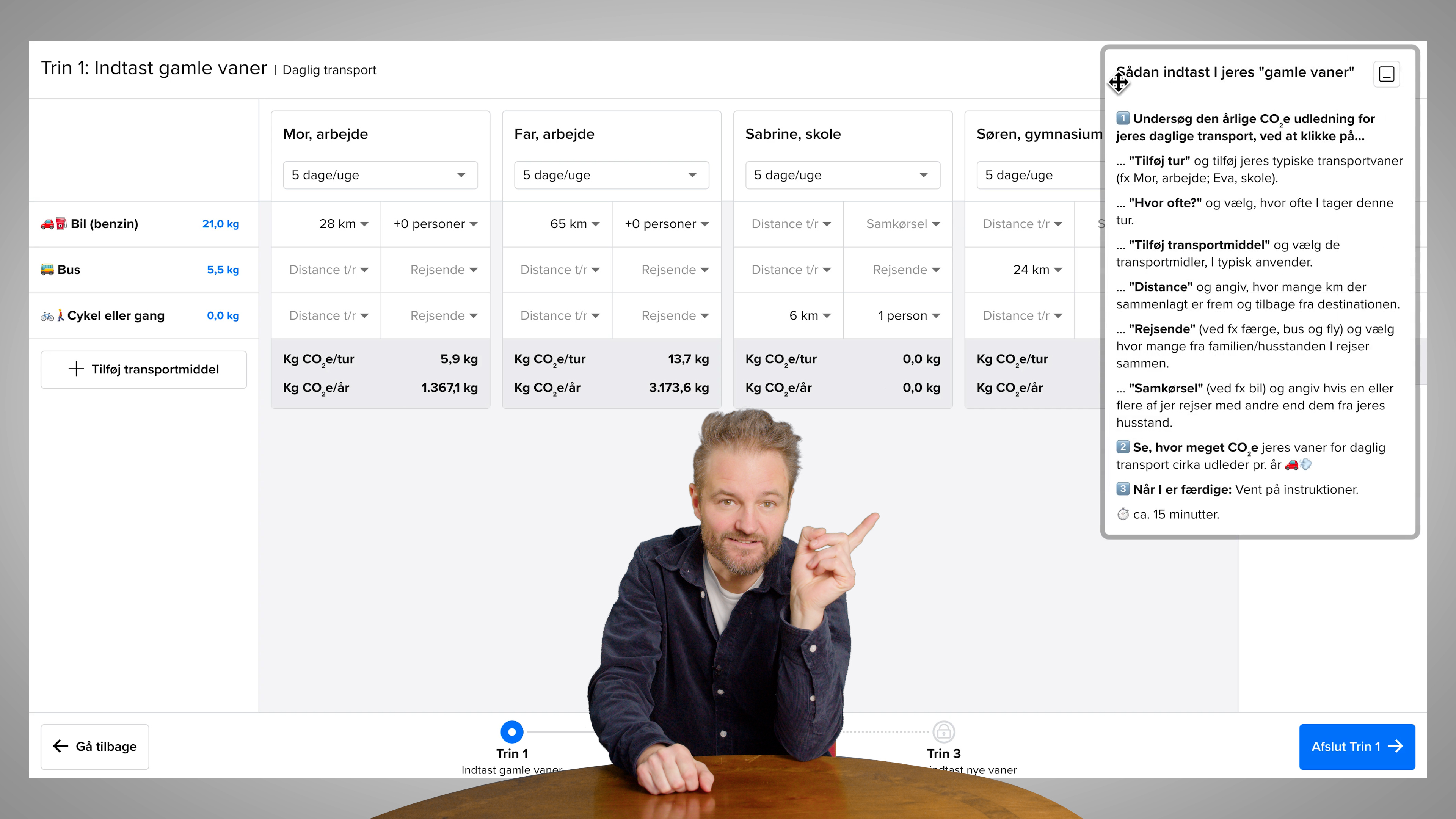This screenshot has height=819, width=1456.
Task: Click the car icon for Bil (benzin)
Action: pyautogui.click(x=47, y=224)
